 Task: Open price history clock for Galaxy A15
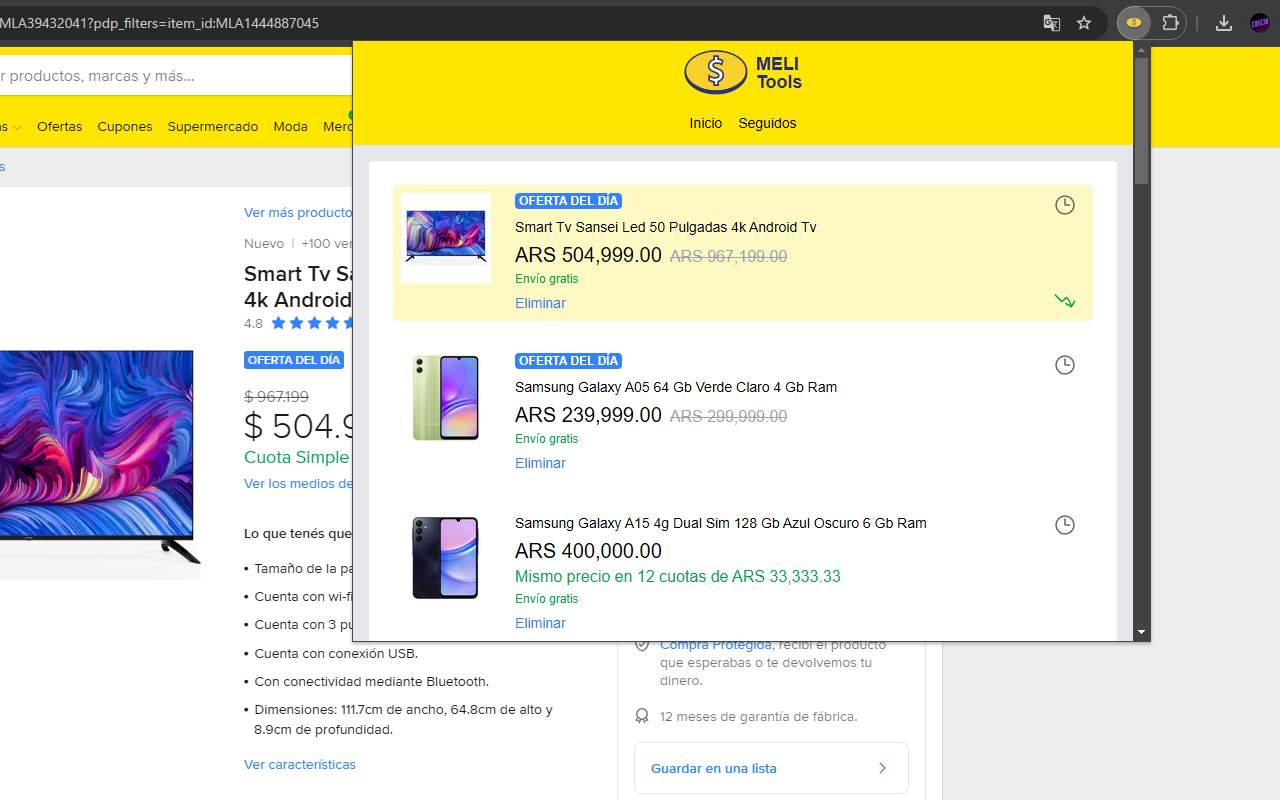(1065, 525)
